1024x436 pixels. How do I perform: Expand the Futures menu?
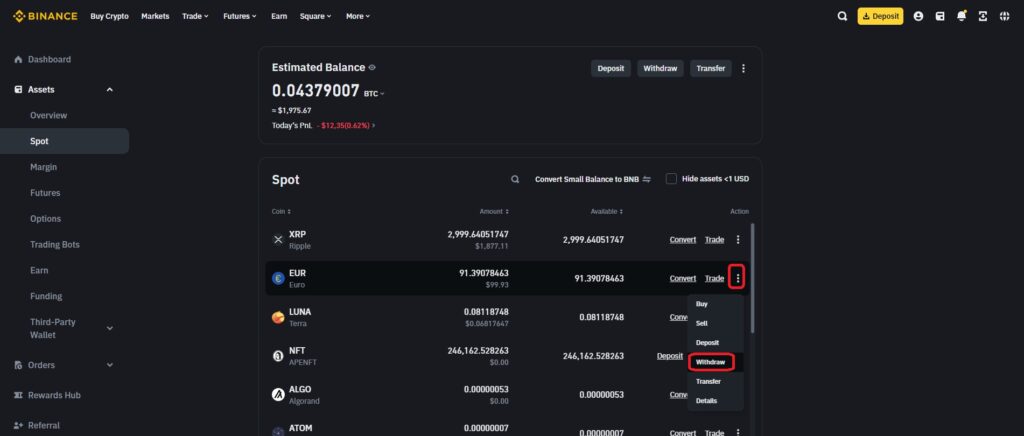pos(240,16)
